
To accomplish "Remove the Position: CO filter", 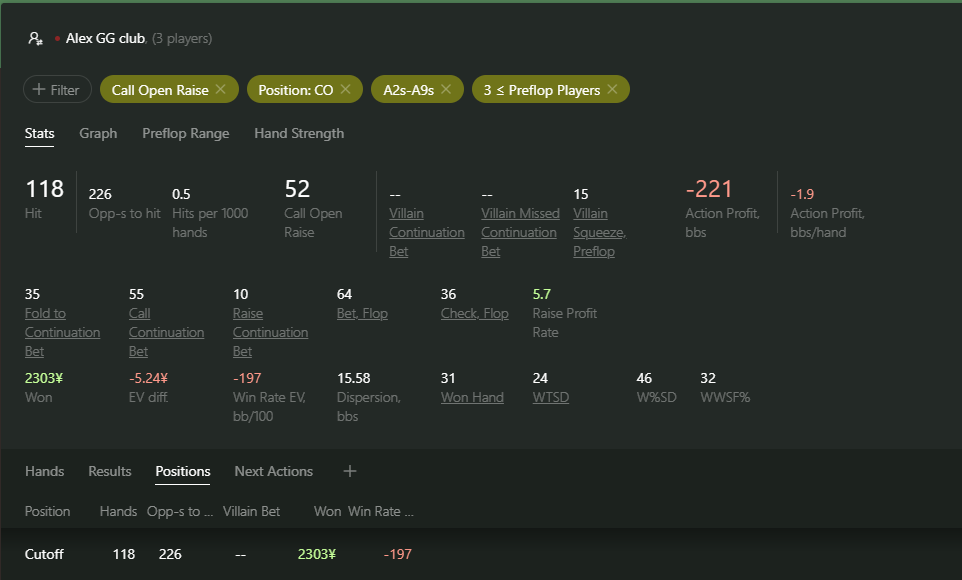I will pos(347,89).
